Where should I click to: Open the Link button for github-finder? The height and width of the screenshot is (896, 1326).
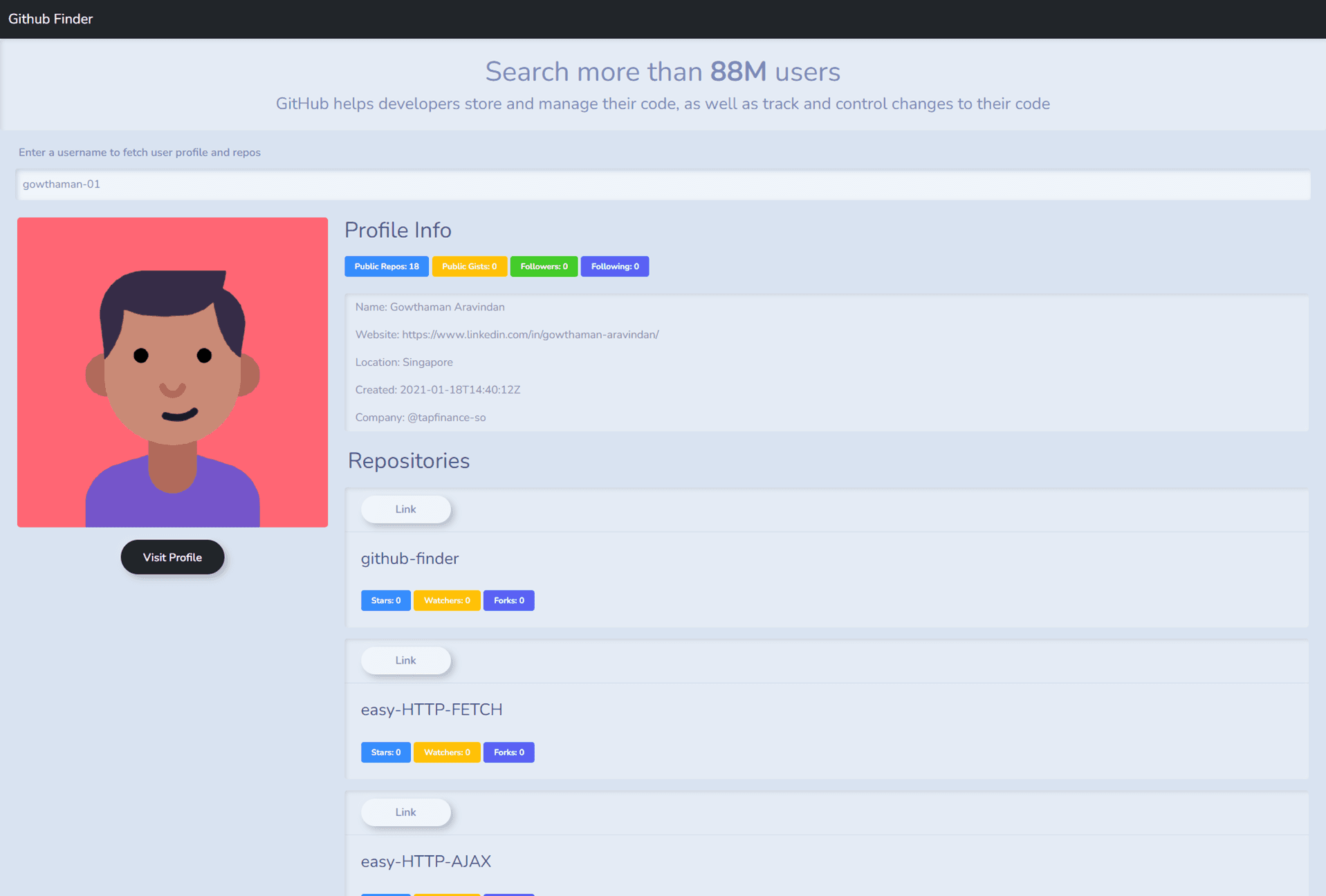coord(405,510)
